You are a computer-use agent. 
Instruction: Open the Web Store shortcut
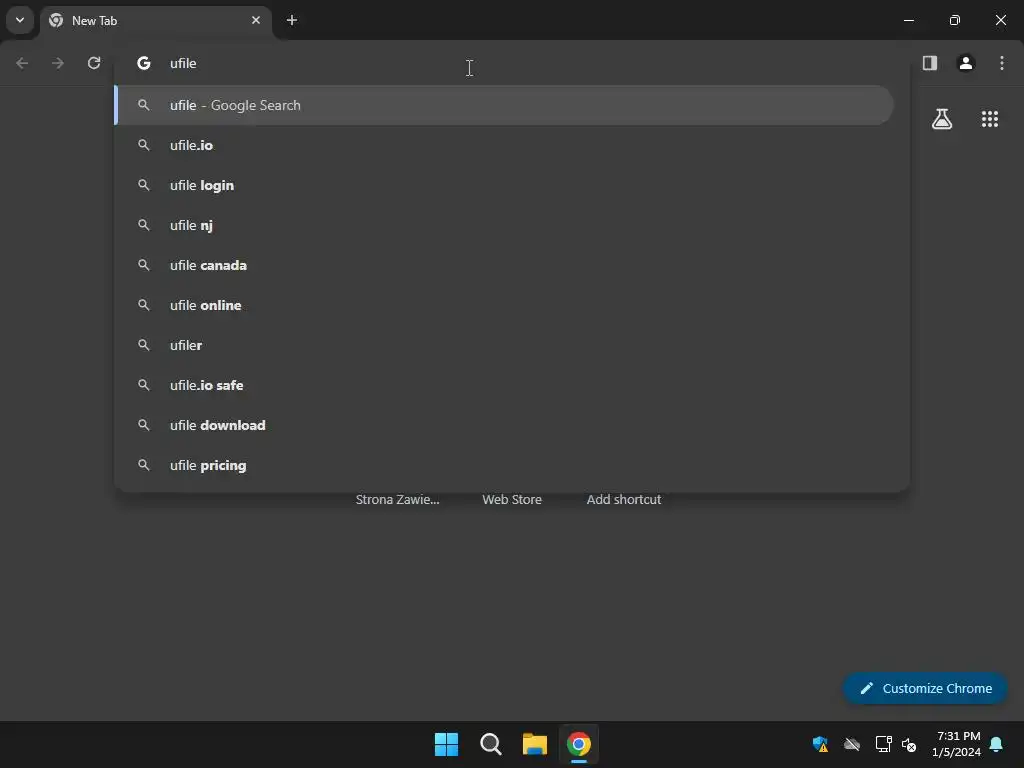(x=512, y=500)
